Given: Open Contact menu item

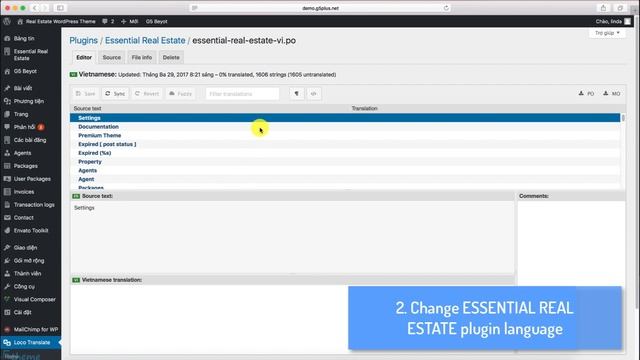Looking at the screenshot, I should point(24,218).
